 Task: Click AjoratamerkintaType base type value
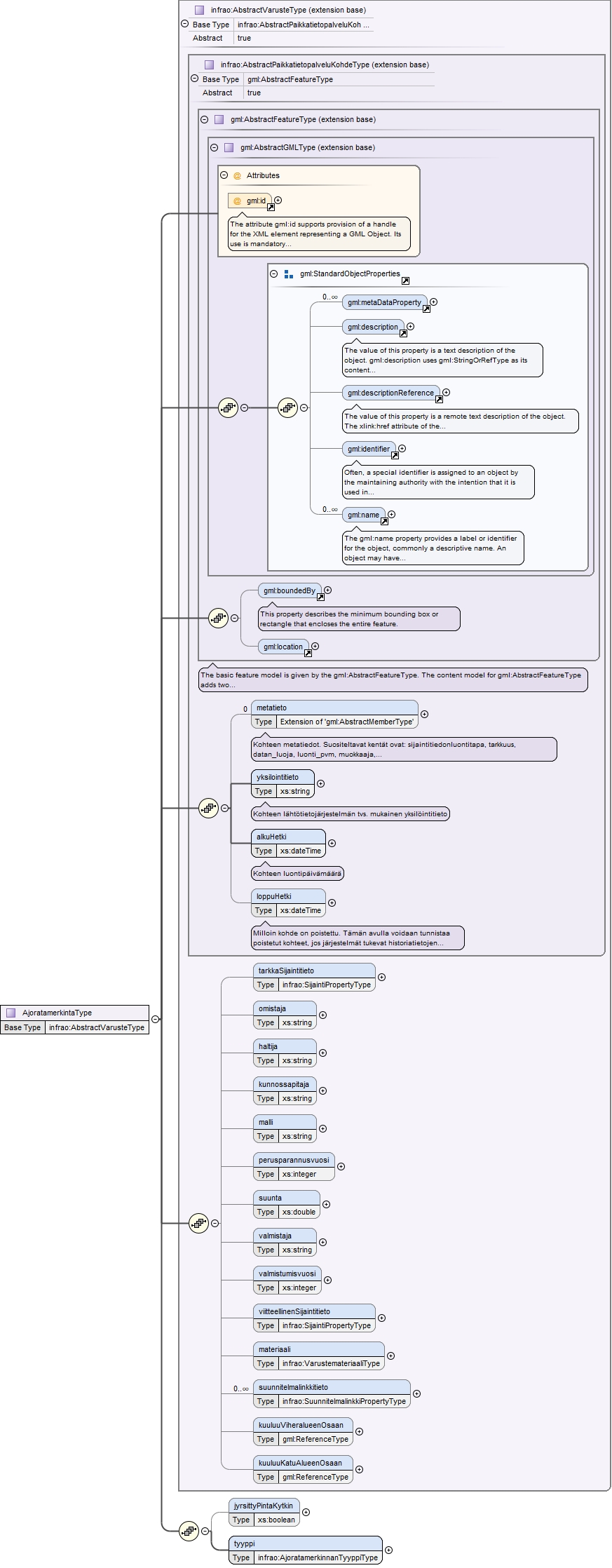pos(97,1027)
